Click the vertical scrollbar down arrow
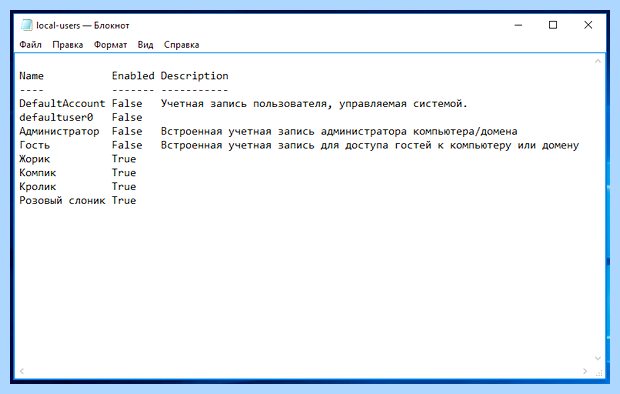Image resolution: width=620 pixels, height=394 pixels. tap(597, 358)
